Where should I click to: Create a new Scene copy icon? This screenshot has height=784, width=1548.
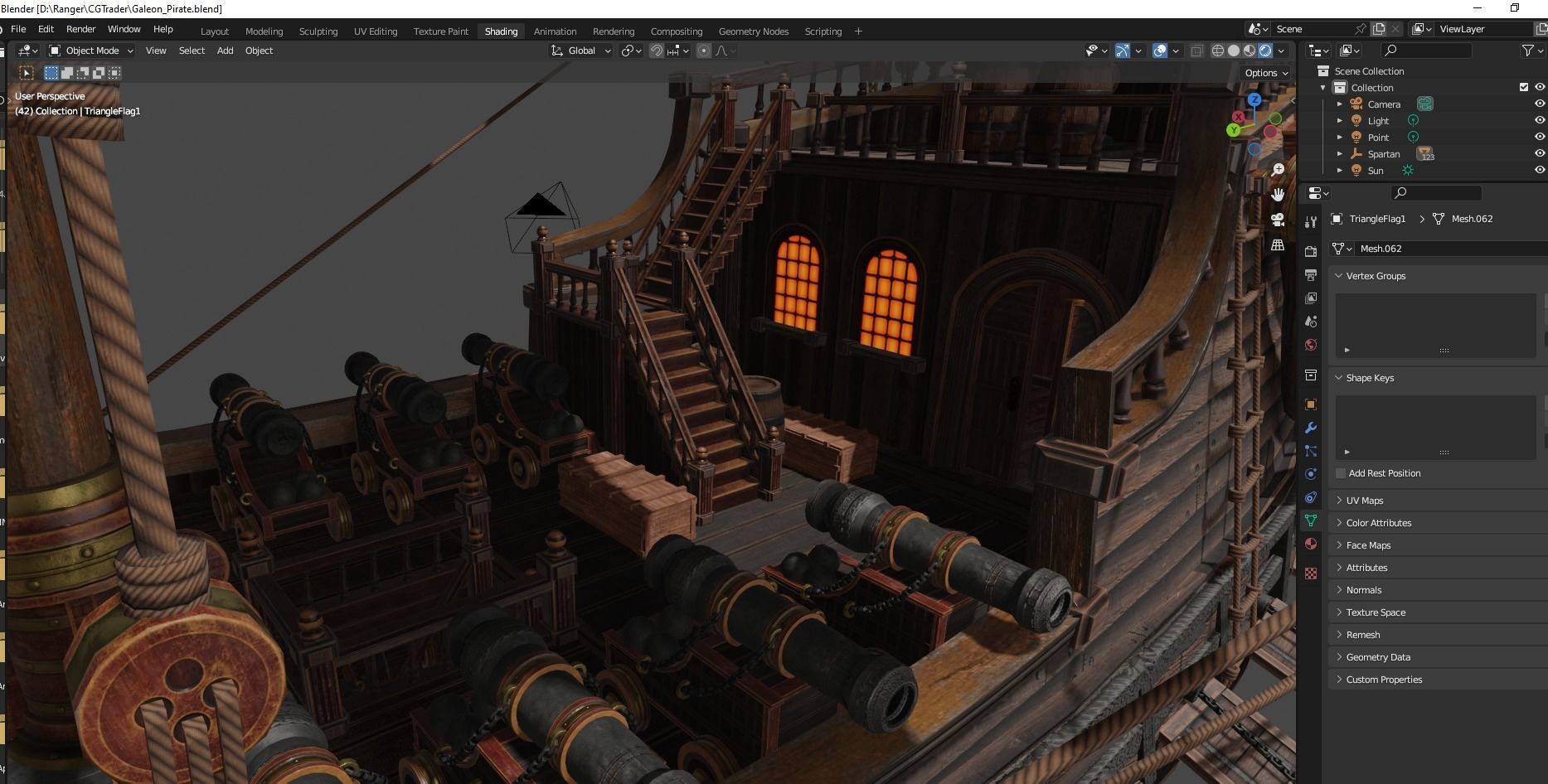tap(1379, 29)
